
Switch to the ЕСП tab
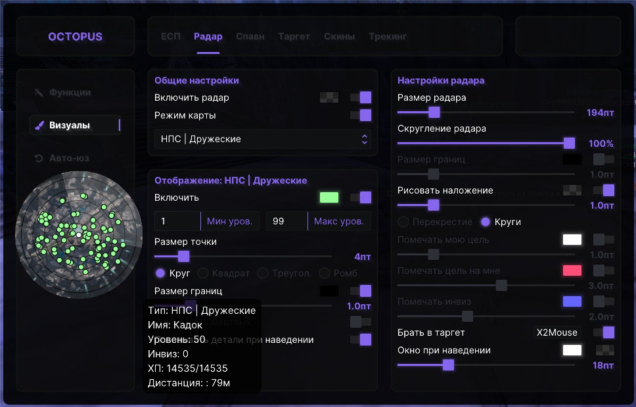pos(170,37)
